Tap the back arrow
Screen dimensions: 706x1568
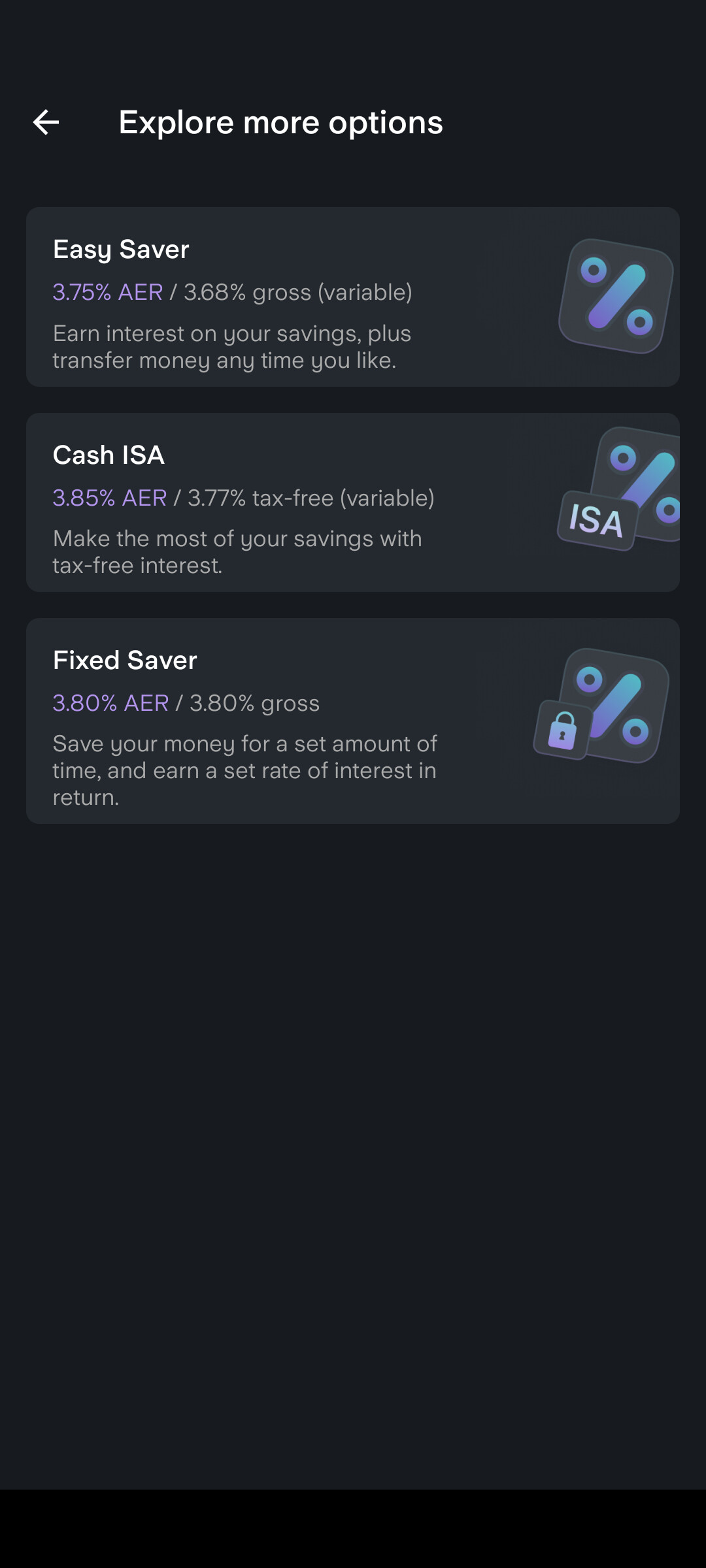click(x=46, y=122)
